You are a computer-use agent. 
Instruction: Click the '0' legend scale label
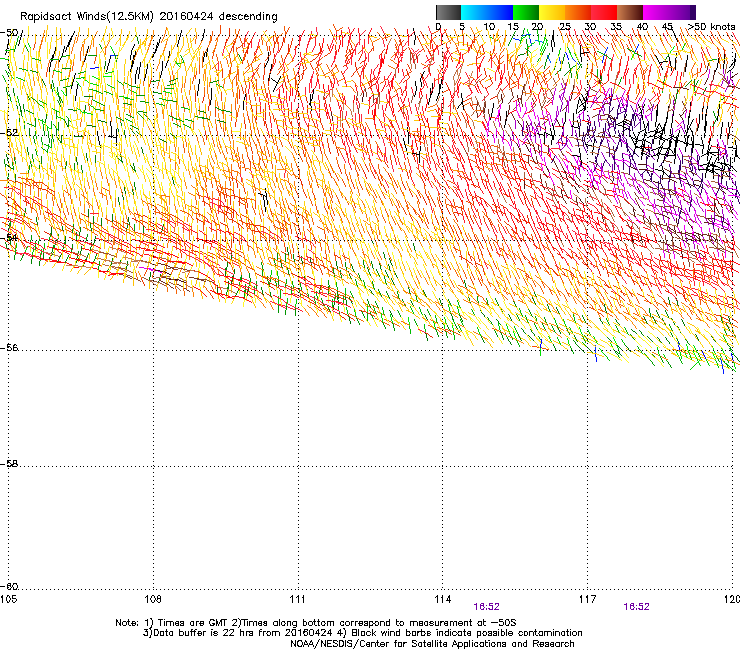pyautogui.click(x=438, y=27)
